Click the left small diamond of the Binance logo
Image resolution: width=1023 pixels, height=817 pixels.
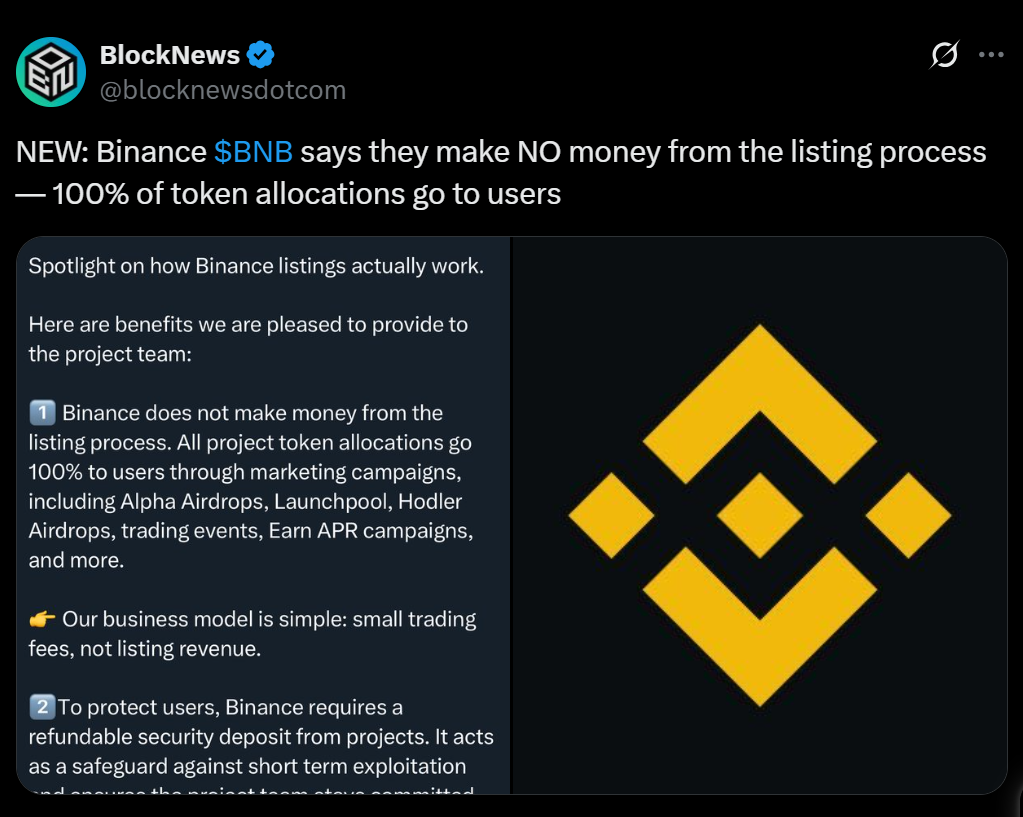611,515
